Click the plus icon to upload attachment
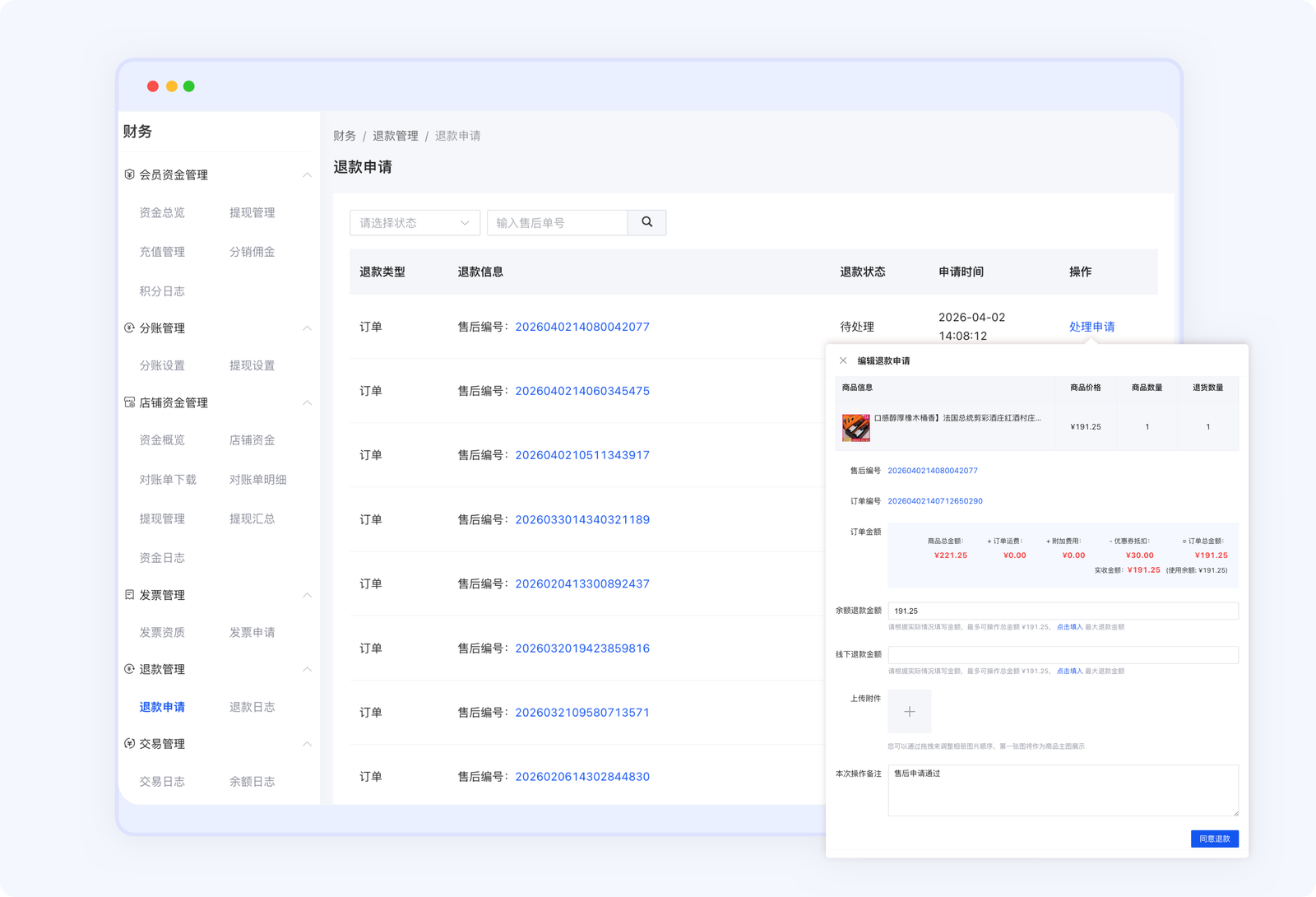 (x=909, y=712)
